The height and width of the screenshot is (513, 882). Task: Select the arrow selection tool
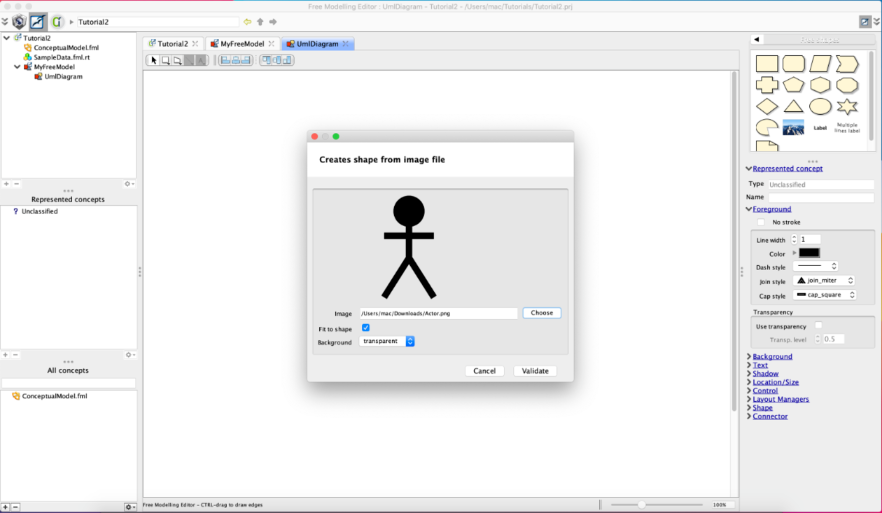(154, 60)
